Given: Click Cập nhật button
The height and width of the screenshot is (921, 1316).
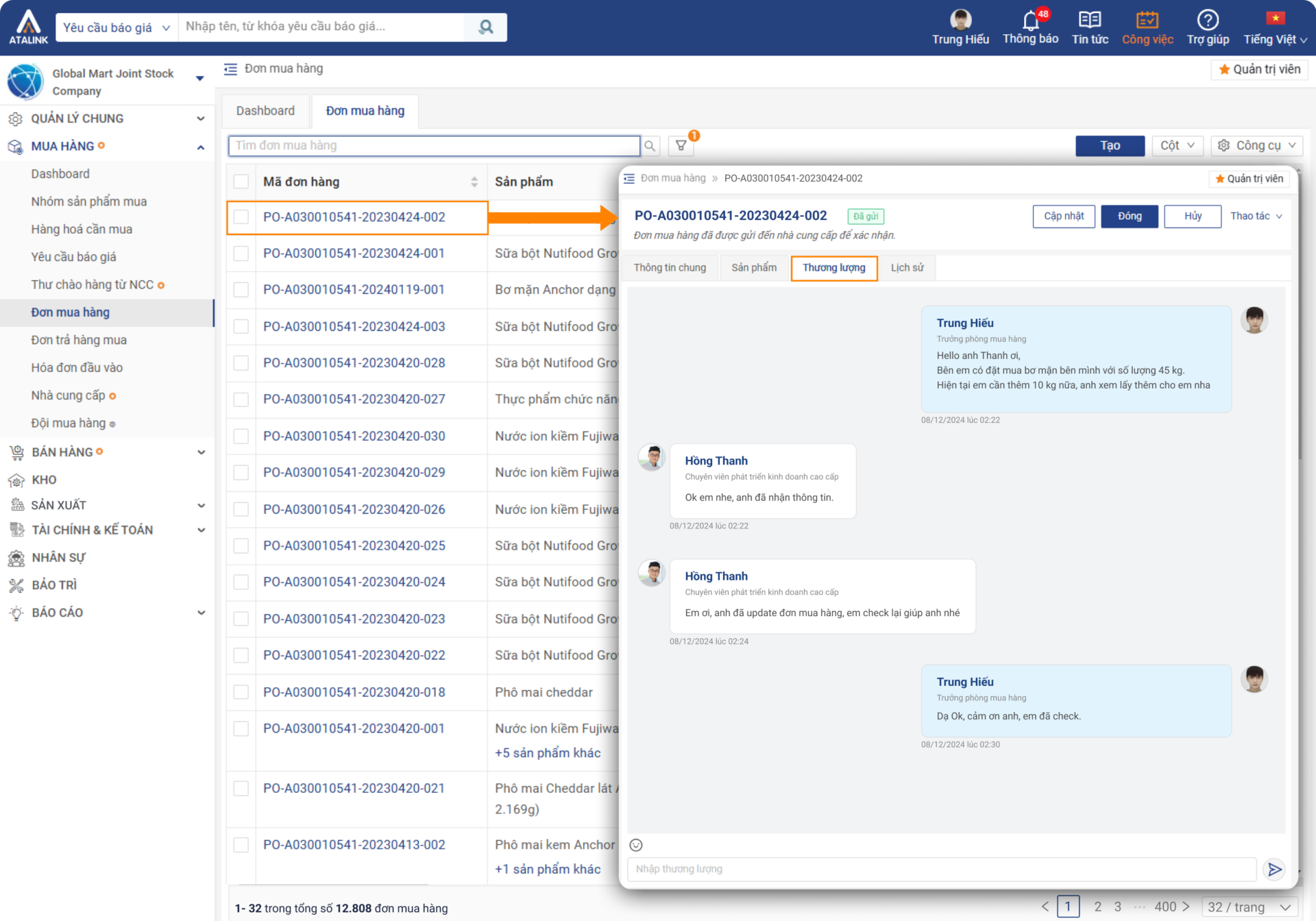Looking at the screenshot, I should click(1064, 216).
